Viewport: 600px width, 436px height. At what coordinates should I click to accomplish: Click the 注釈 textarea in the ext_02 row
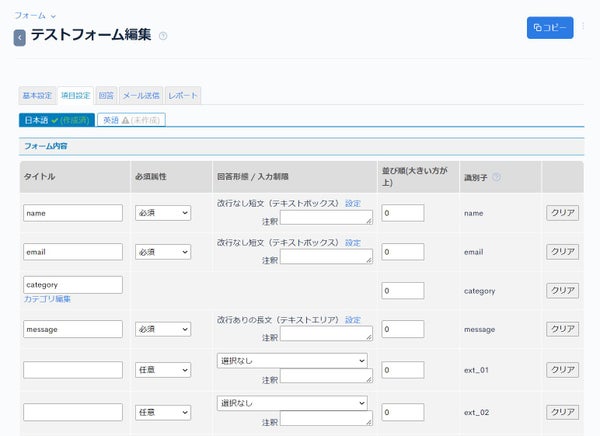coord(326,418)
